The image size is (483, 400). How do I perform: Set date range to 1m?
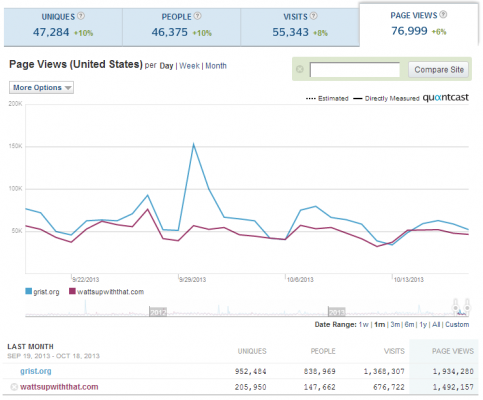[x=380, y=325]
